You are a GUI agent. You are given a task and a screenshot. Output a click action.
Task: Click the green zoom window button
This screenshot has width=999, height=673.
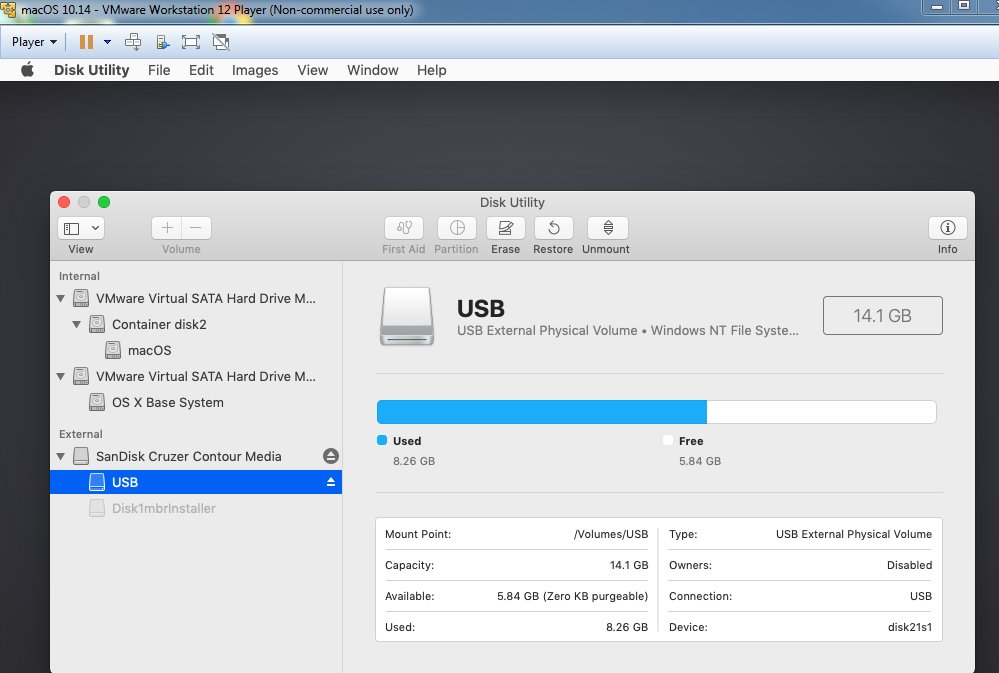(x=104, y=202)
